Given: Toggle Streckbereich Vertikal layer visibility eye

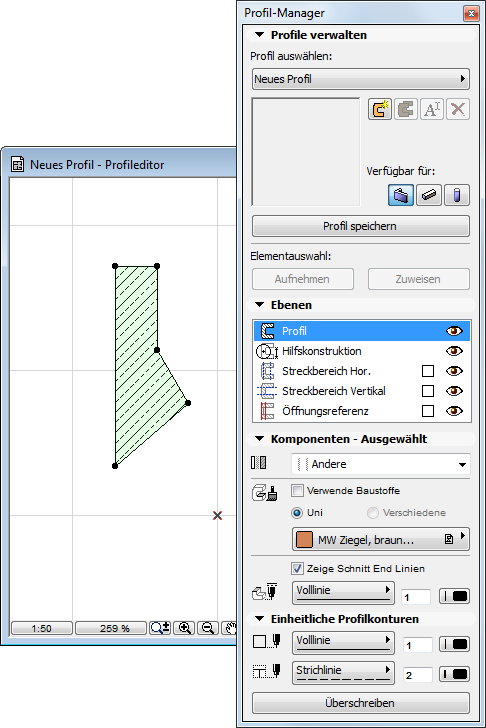Looking at the screenshot, I should click(454, 391).
